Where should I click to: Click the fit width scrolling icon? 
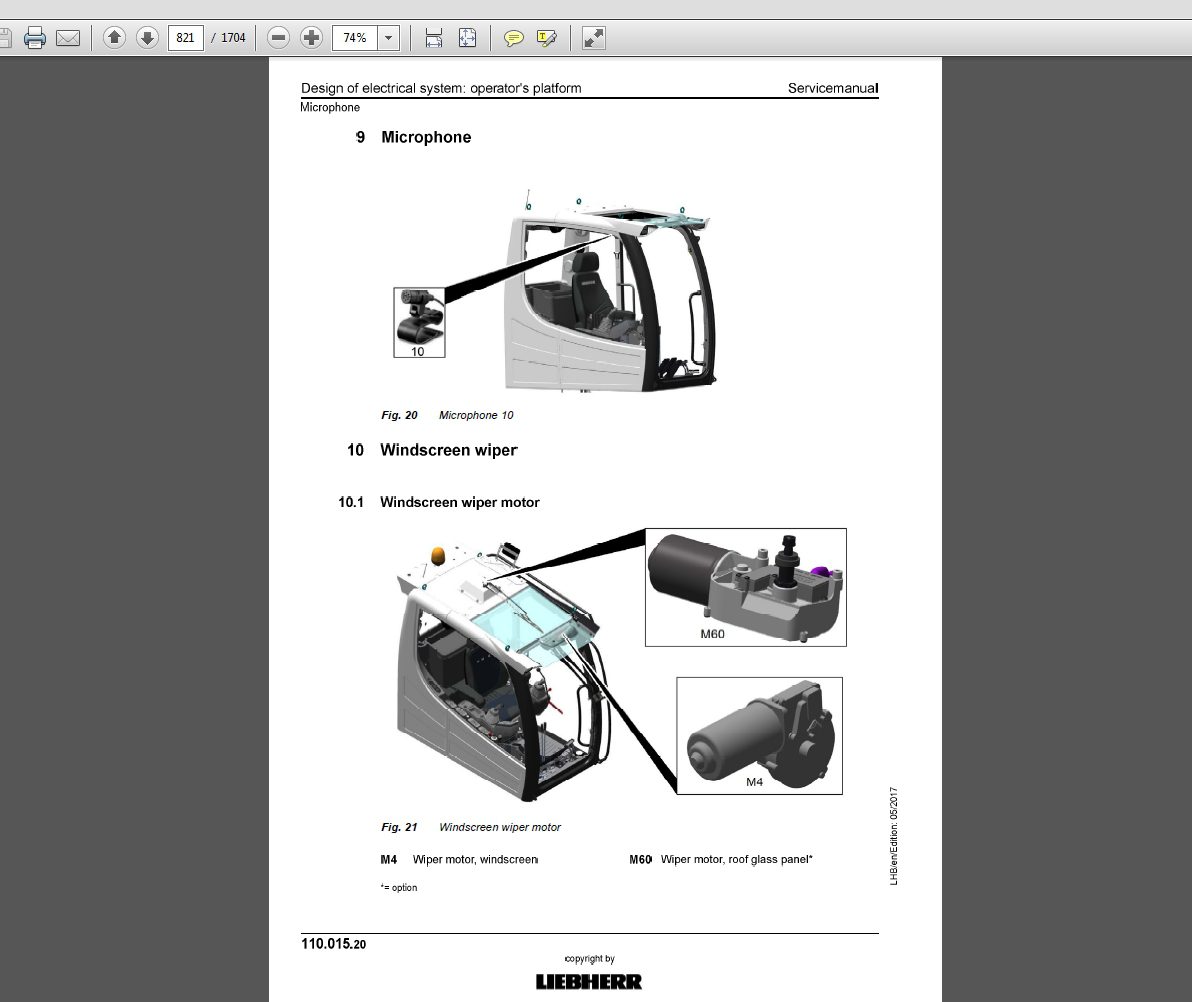(x=433, y=37)
